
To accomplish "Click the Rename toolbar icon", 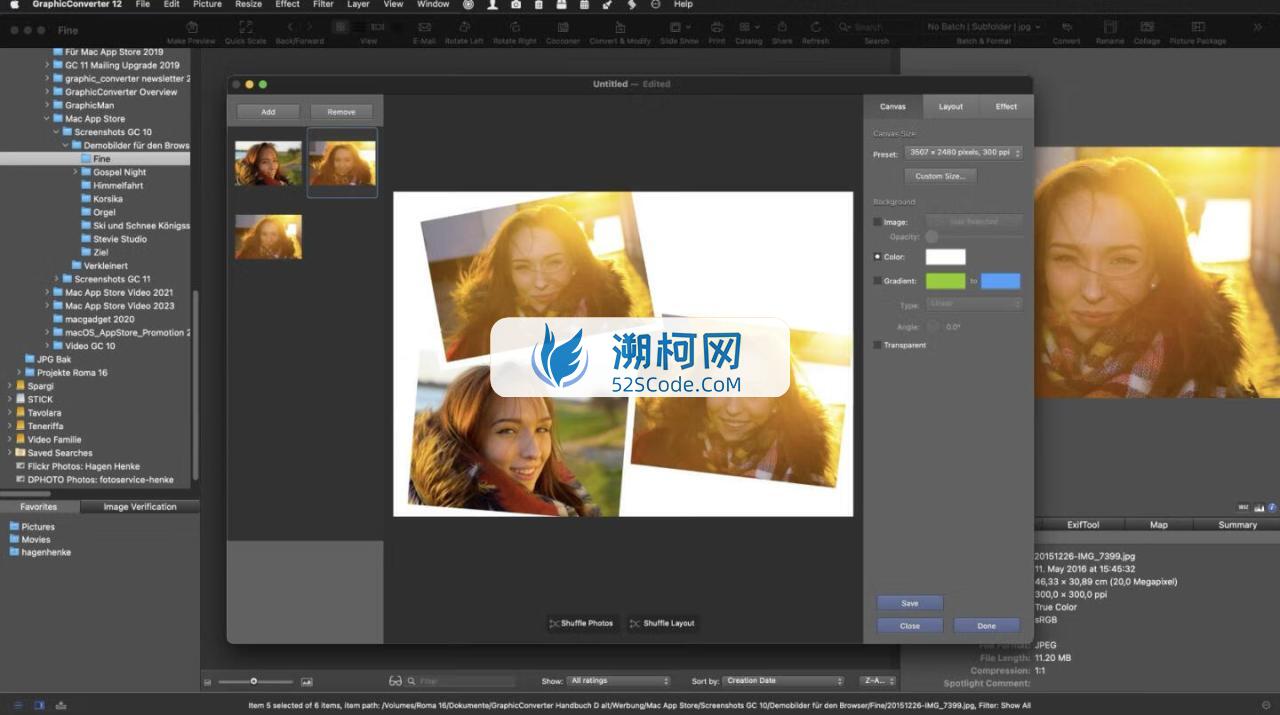I will (1110, 27).
